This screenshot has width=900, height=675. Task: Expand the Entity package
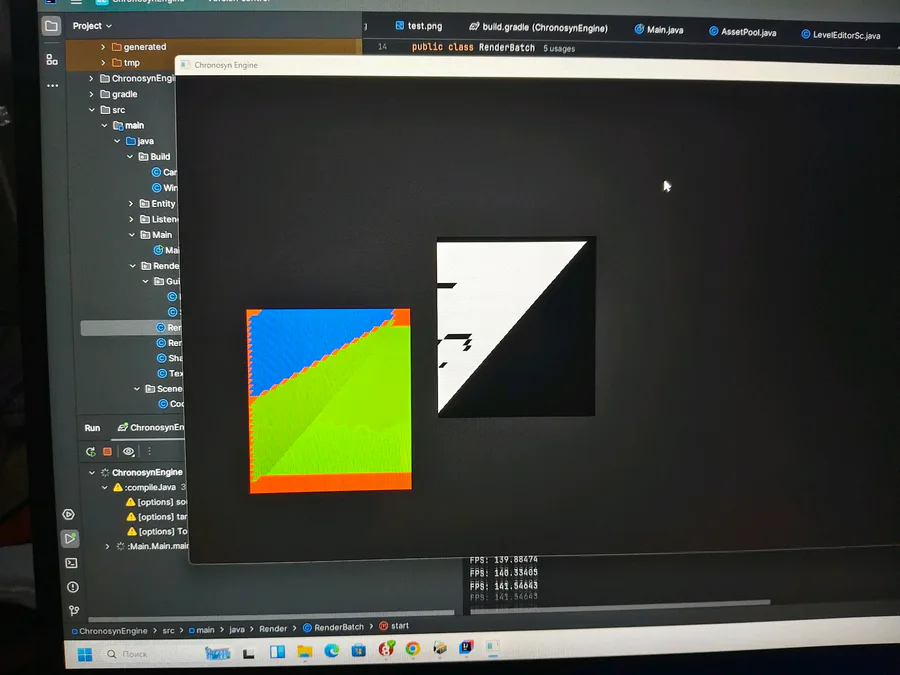pos(131,204)
